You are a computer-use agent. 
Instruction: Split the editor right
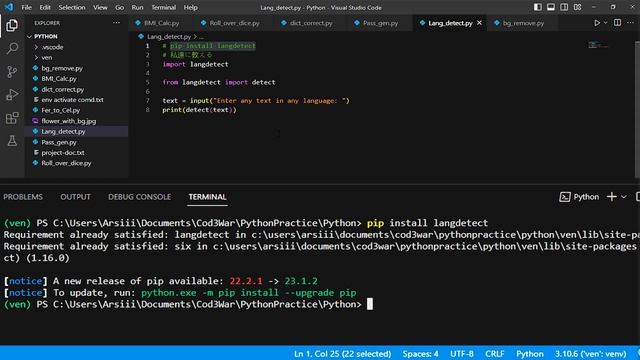coord(618,23)
